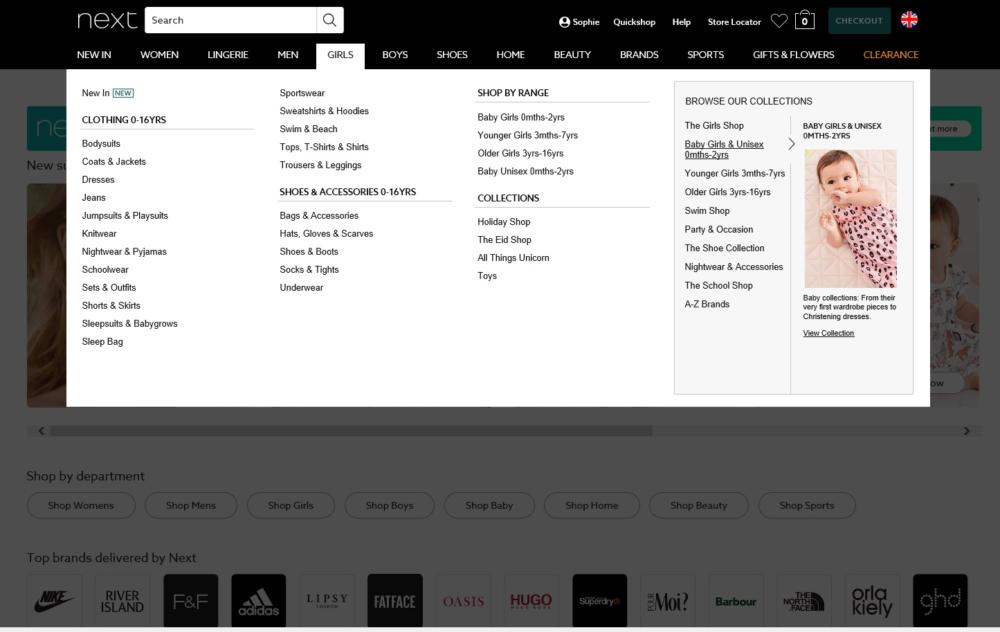
Task: Open the shopping bag icon
Action: click(x=805, y=20)
